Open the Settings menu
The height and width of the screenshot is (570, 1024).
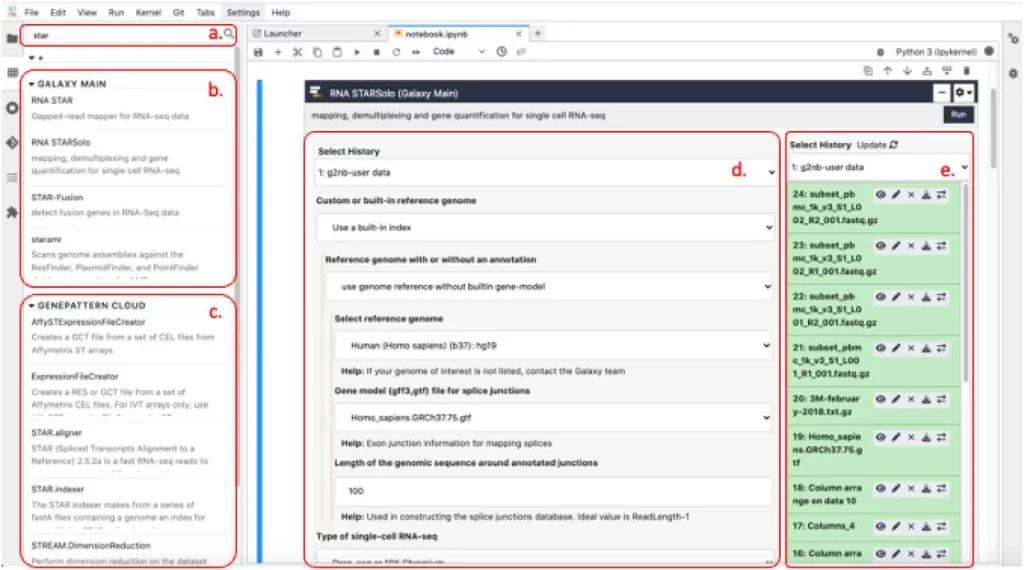point(243,12)
